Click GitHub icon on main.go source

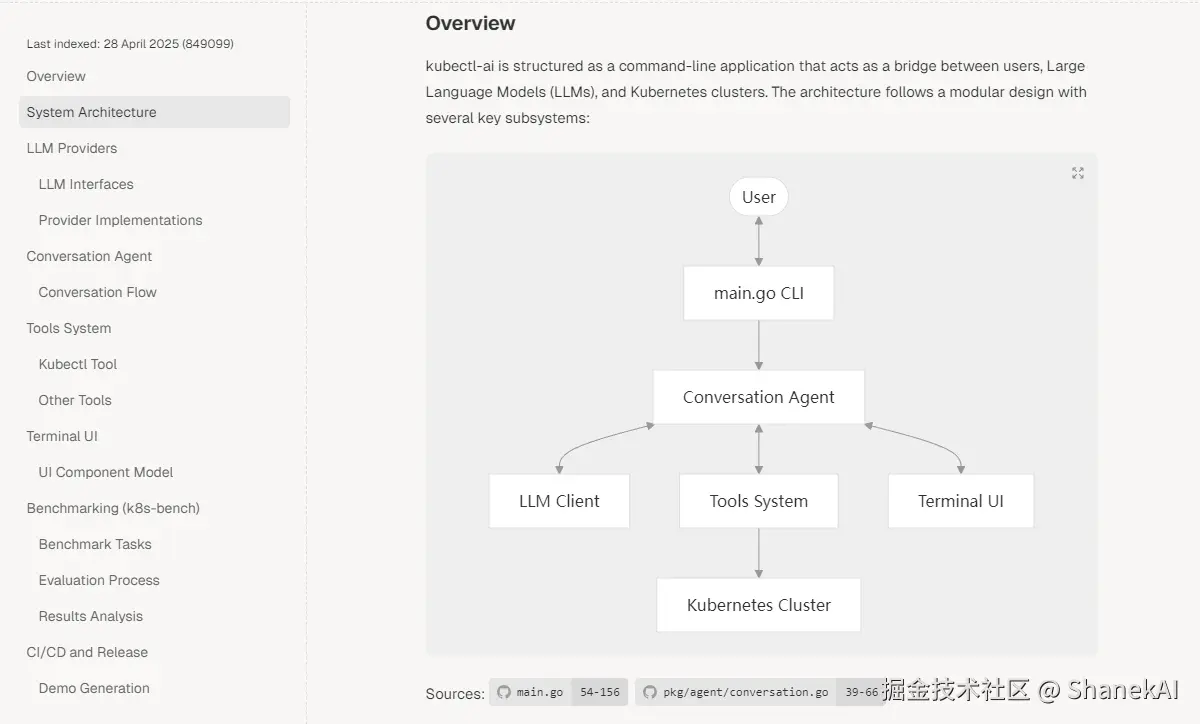(x=503, y=692)
